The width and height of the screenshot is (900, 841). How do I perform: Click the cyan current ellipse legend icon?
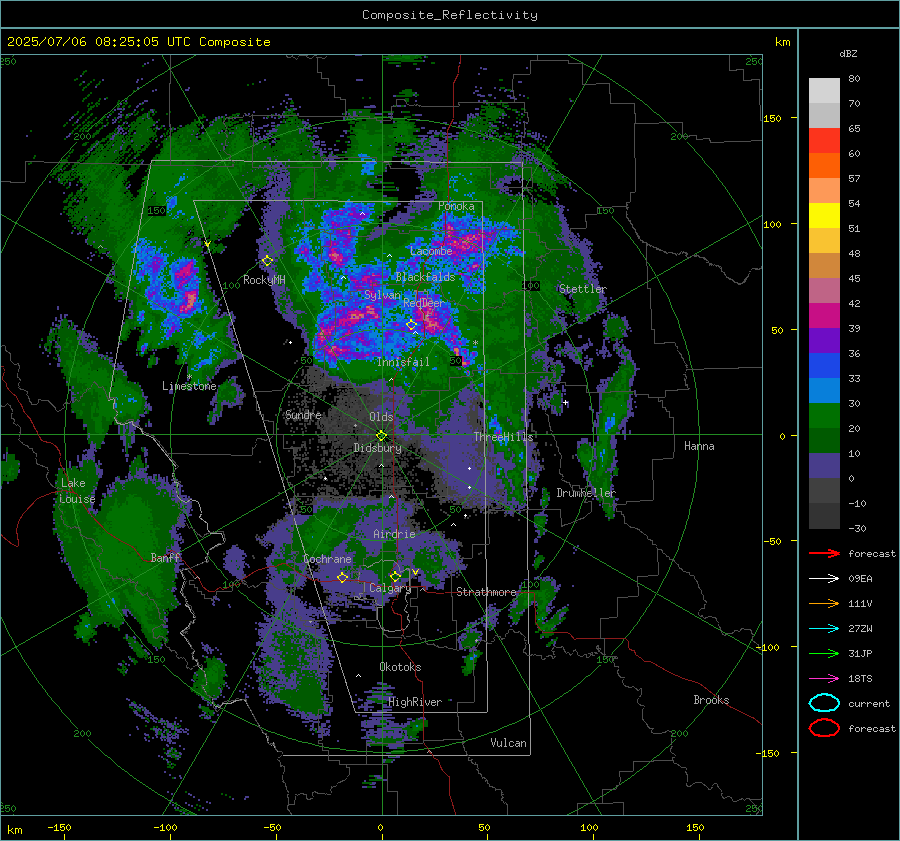point(824,703)
